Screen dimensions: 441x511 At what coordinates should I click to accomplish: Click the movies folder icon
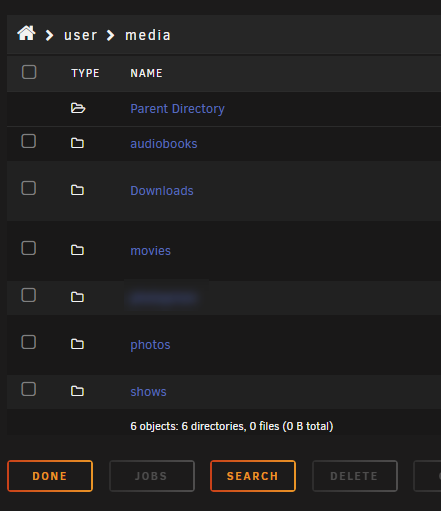coord(77,250)
